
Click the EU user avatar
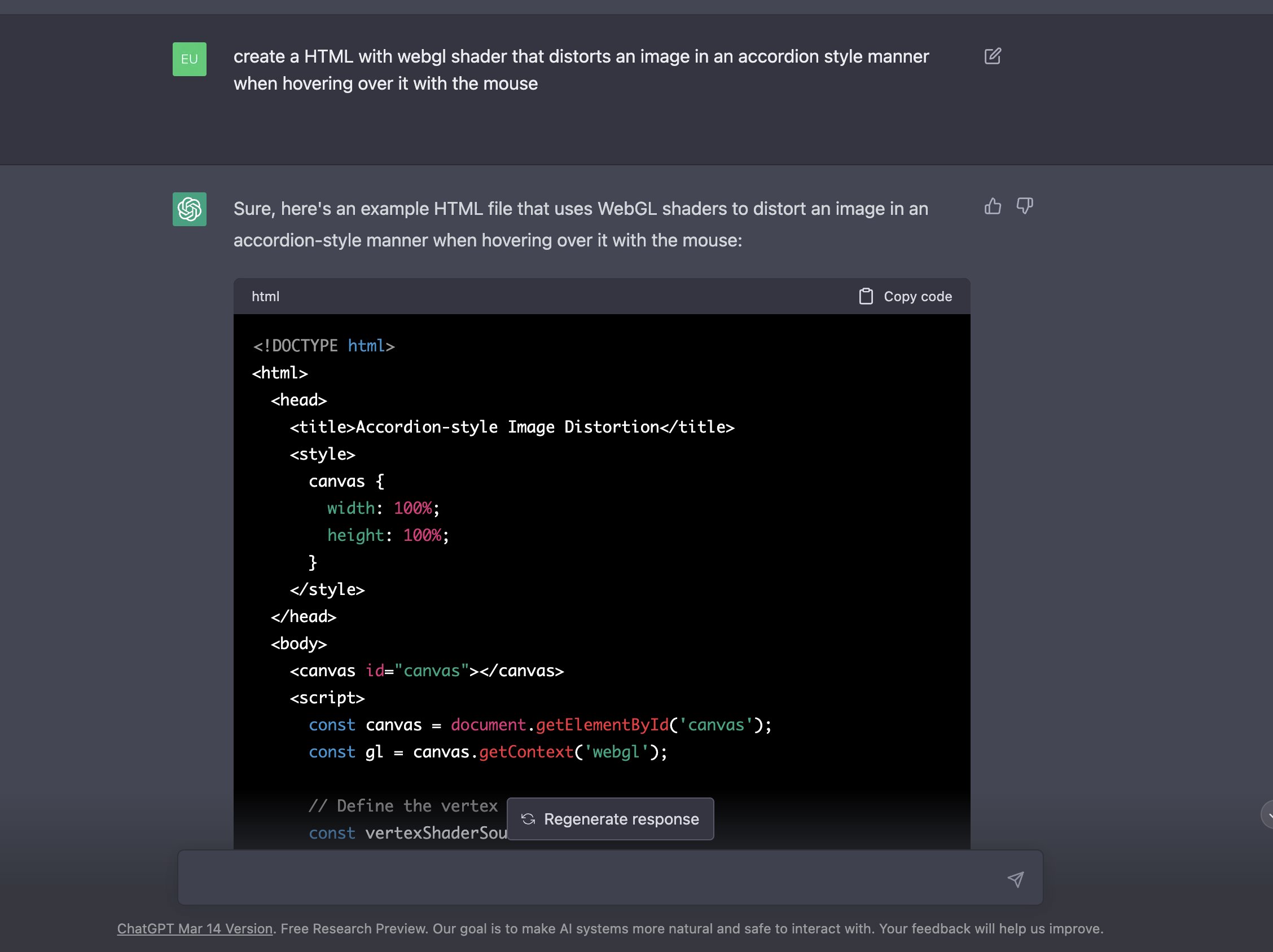coord(189,59)
